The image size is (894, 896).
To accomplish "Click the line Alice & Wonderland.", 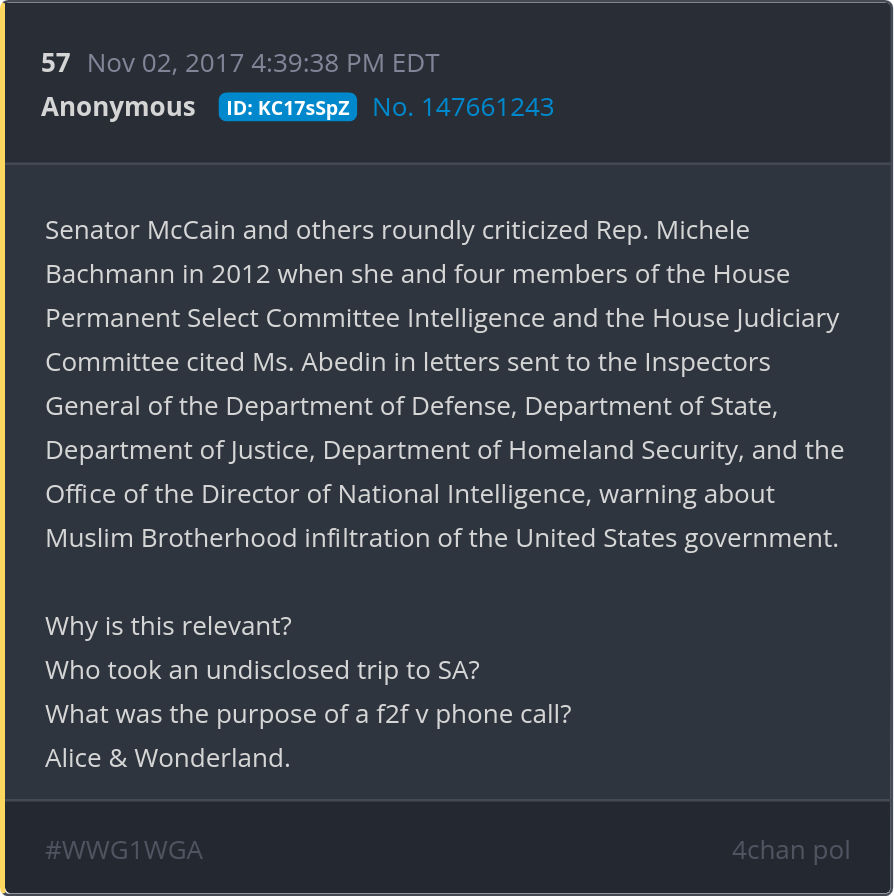I will tap(168, 758).
